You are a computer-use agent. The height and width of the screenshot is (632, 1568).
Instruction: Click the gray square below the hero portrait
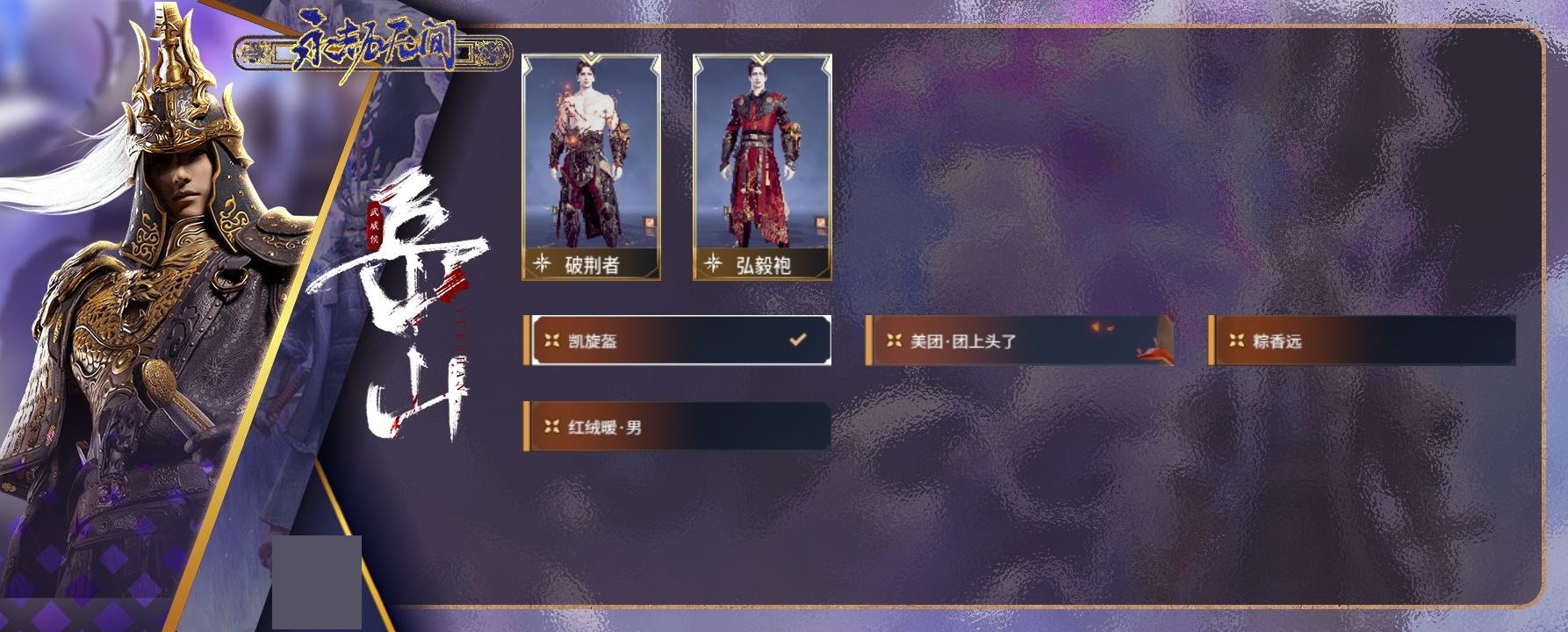(317, 582)
